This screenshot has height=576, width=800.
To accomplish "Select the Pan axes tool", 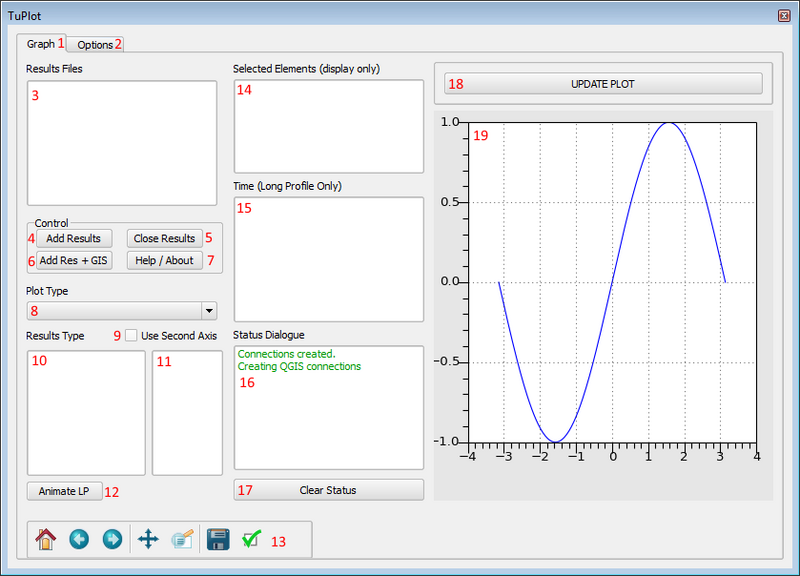I will 148,540.
